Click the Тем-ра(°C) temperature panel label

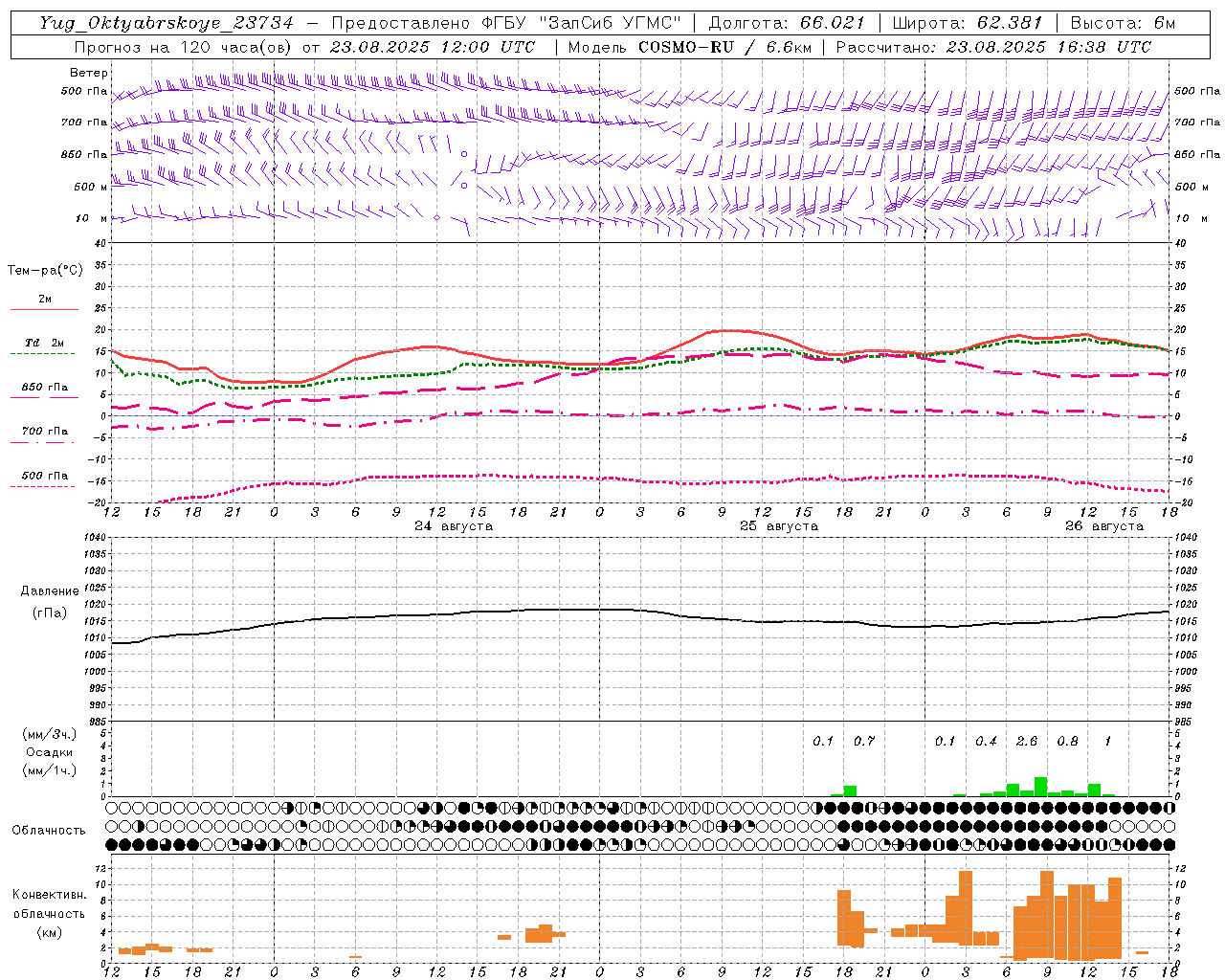point(45,271)
